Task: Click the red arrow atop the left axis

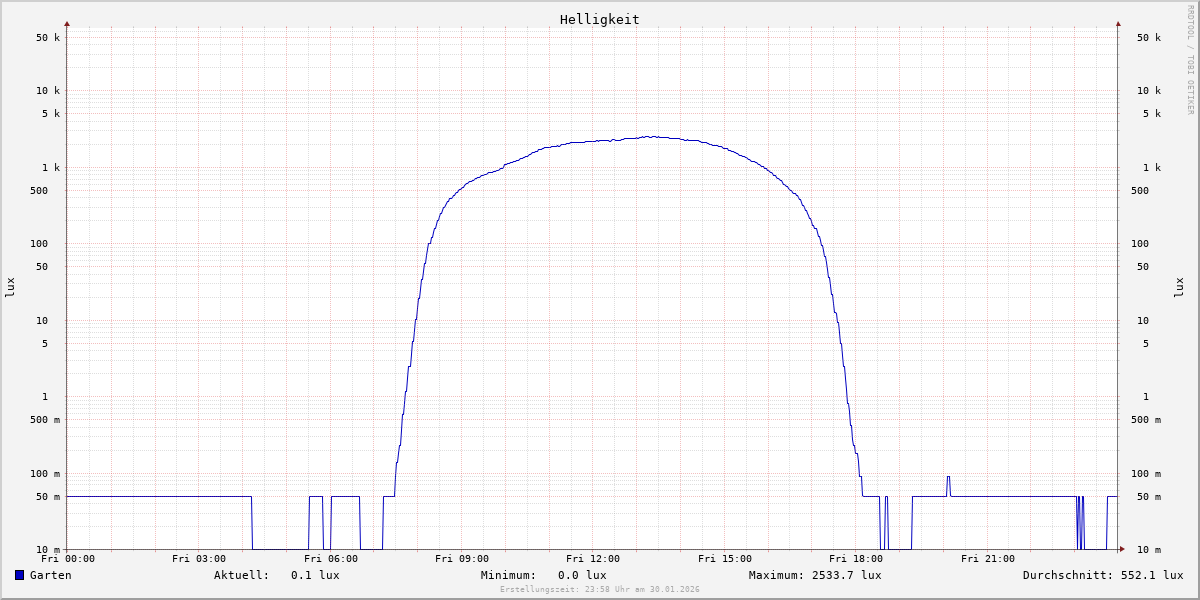Action: [x=67, y=23]
